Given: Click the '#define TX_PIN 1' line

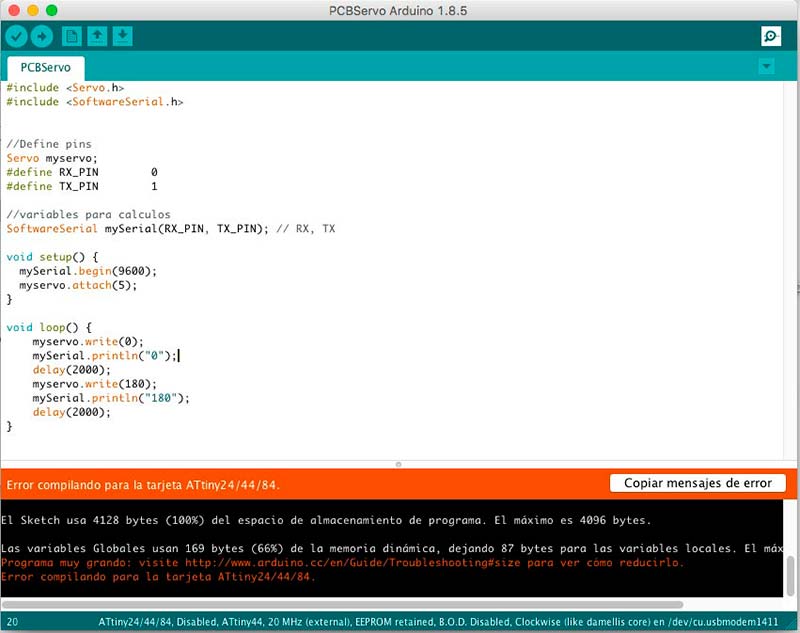Looking at the screenshot, I should point(82,187).
